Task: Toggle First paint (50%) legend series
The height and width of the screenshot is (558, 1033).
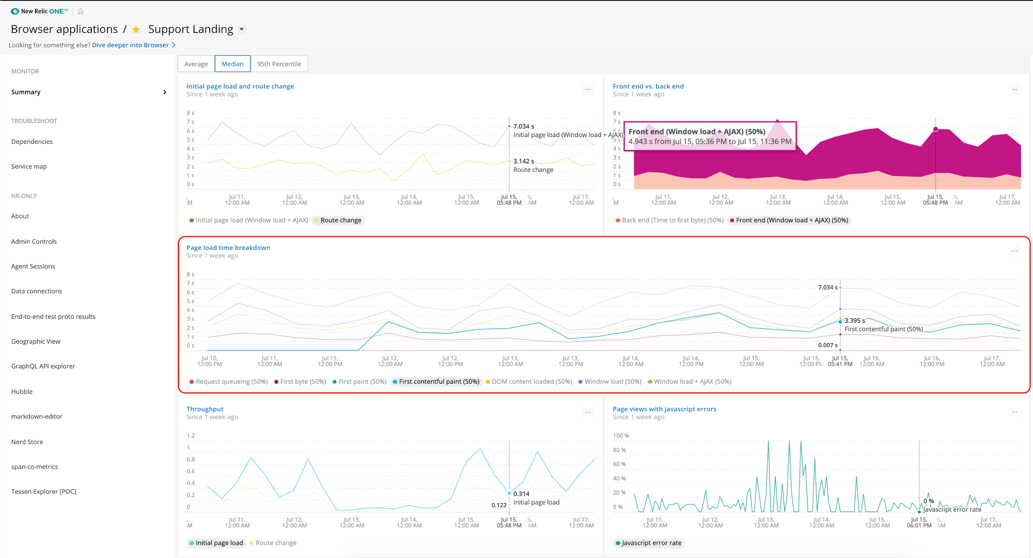Action: [360, 382]
